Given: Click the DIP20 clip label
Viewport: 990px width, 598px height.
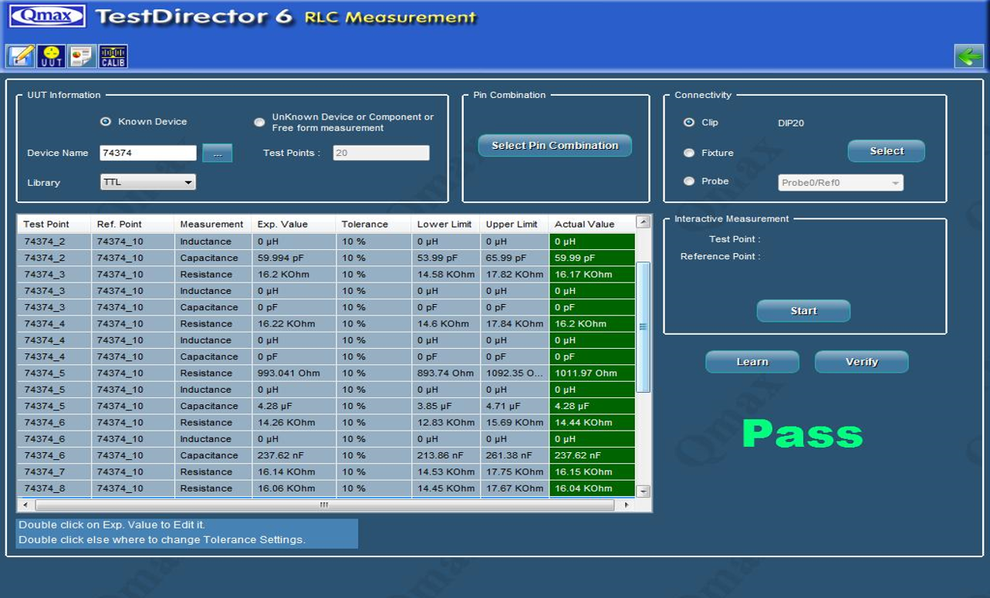Looking at the screenshot, I should click(x=790, y=123).
